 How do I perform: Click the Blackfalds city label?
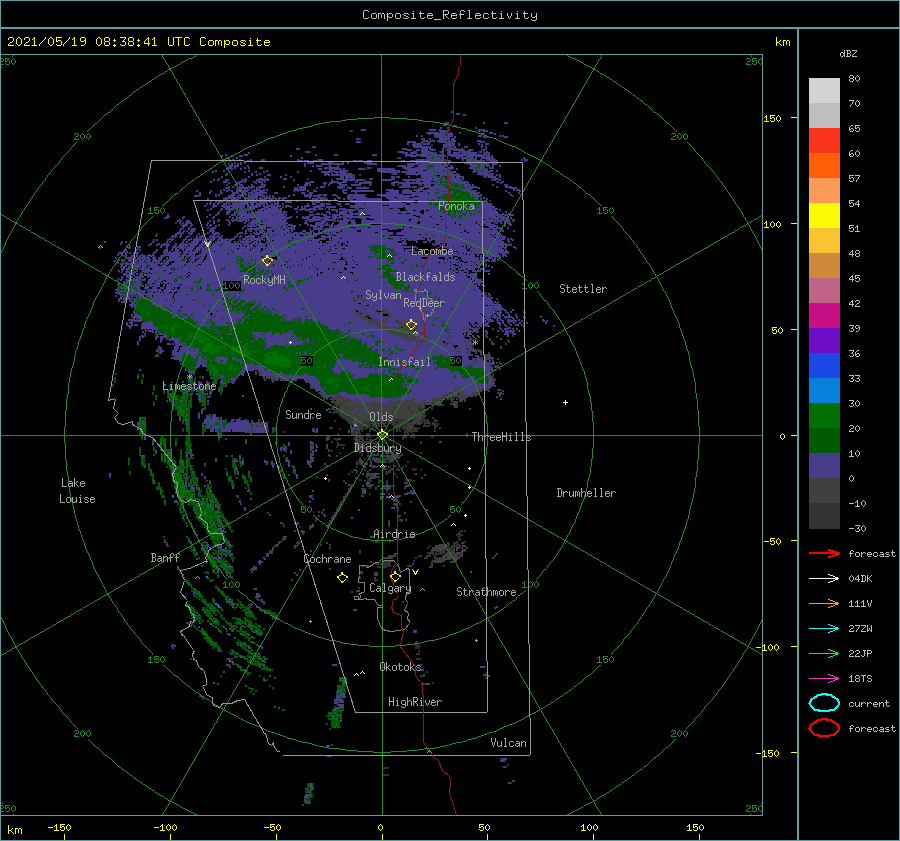[425, 277]
